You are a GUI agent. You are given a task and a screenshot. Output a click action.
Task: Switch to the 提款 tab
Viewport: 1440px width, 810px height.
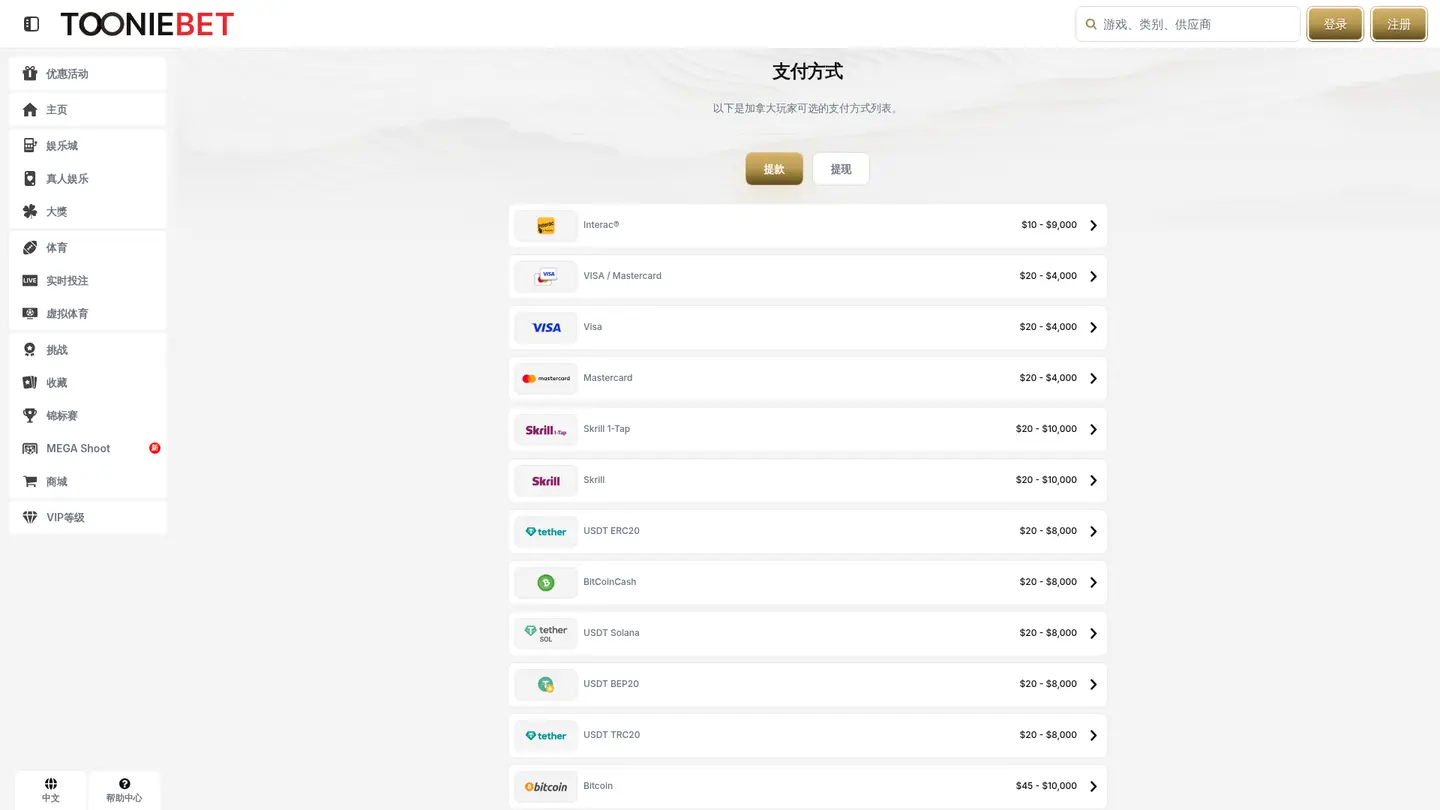(774, 169)
